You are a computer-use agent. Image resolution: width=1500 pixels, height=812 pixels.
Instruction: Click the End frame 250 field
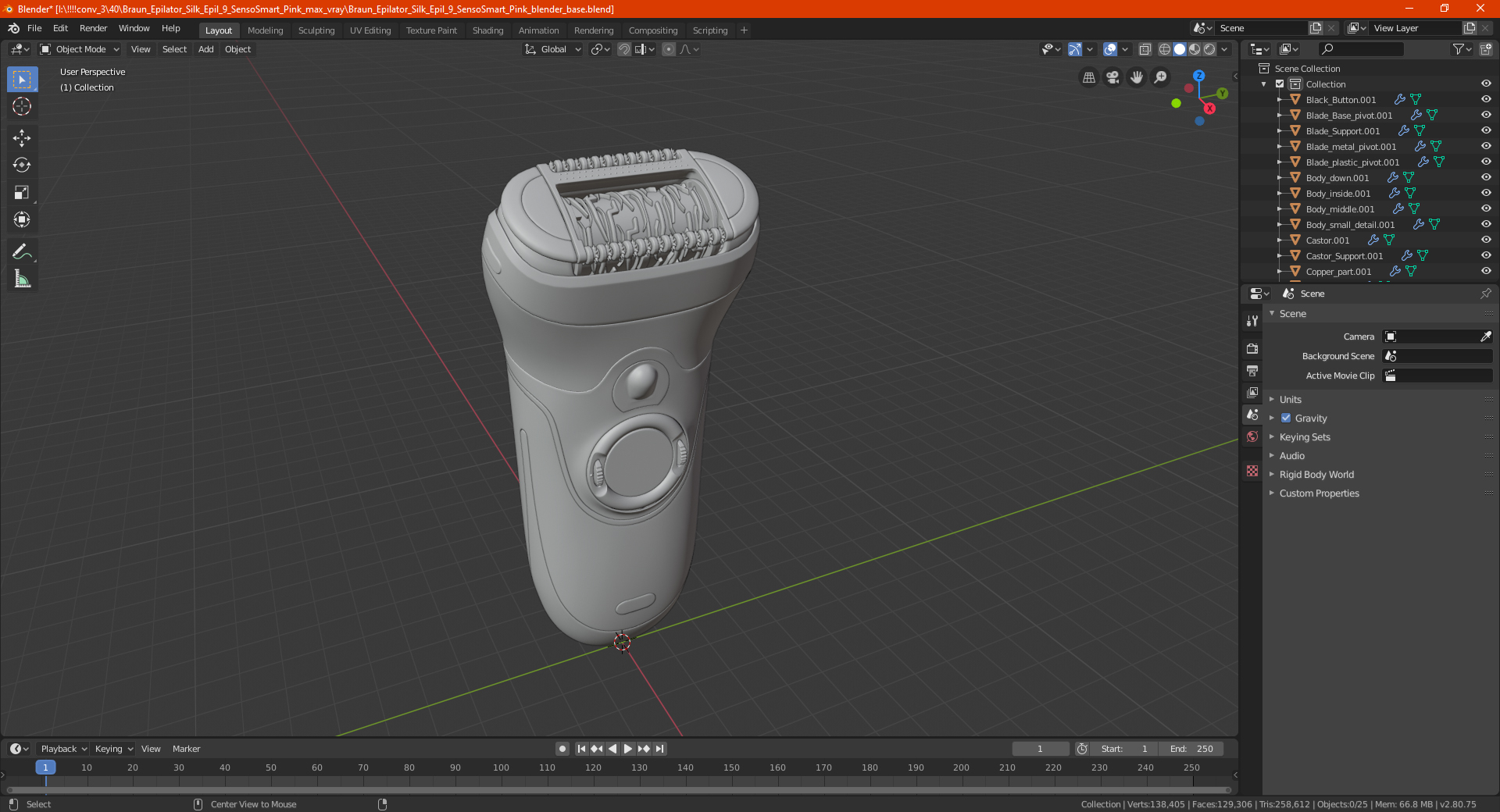coord(1191,749)
